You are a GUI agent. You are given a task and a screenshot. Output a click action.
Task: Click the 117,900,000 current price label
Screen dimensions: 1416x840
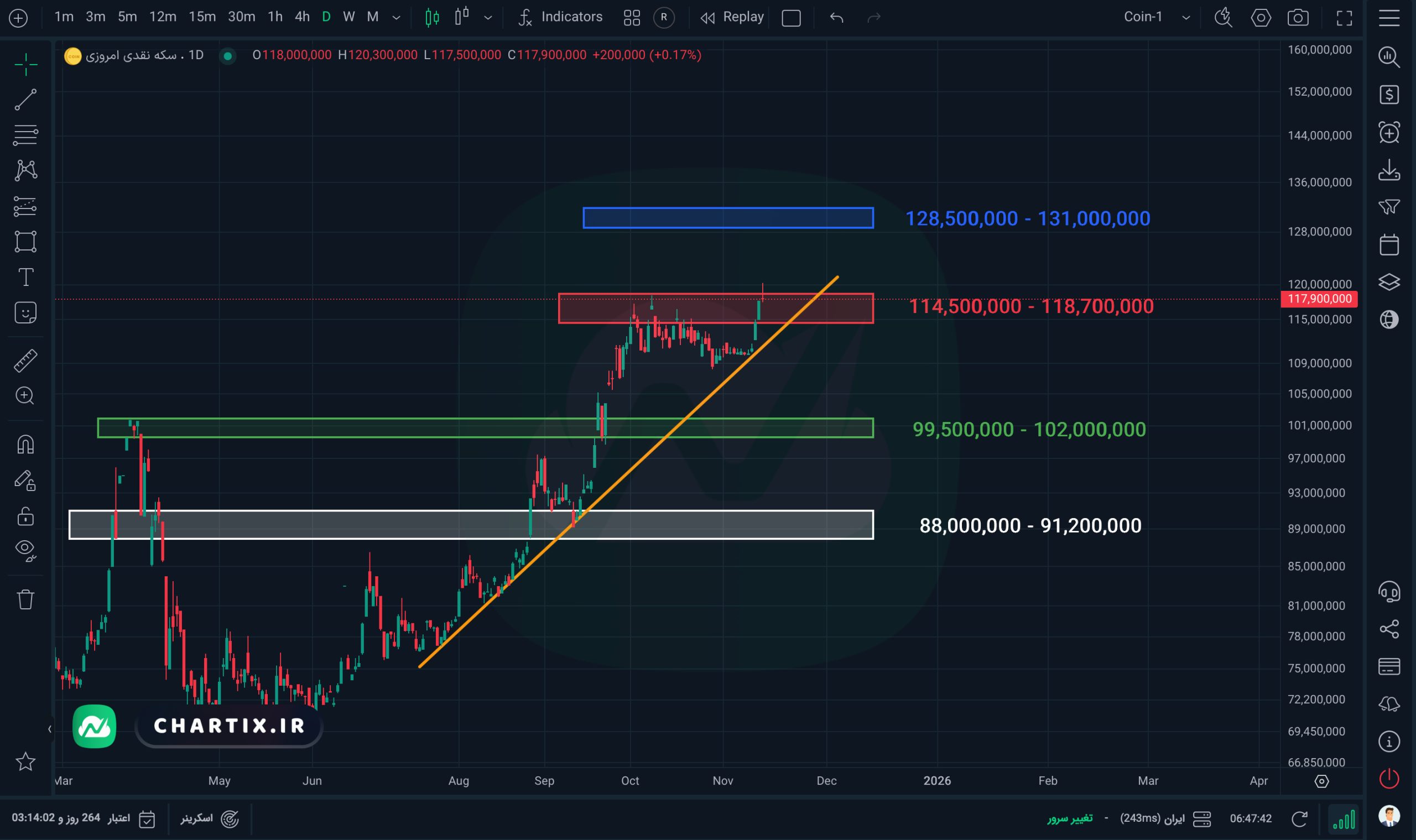pyautogui.click(x=1319, y=299)
